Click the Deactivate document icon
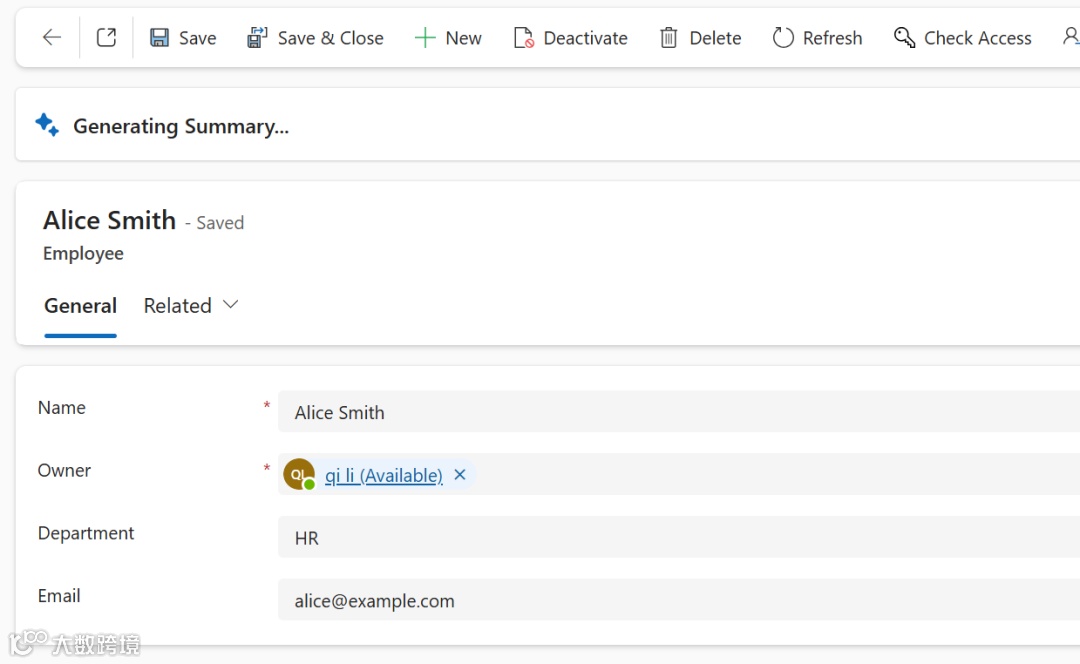 pos(523,38)
